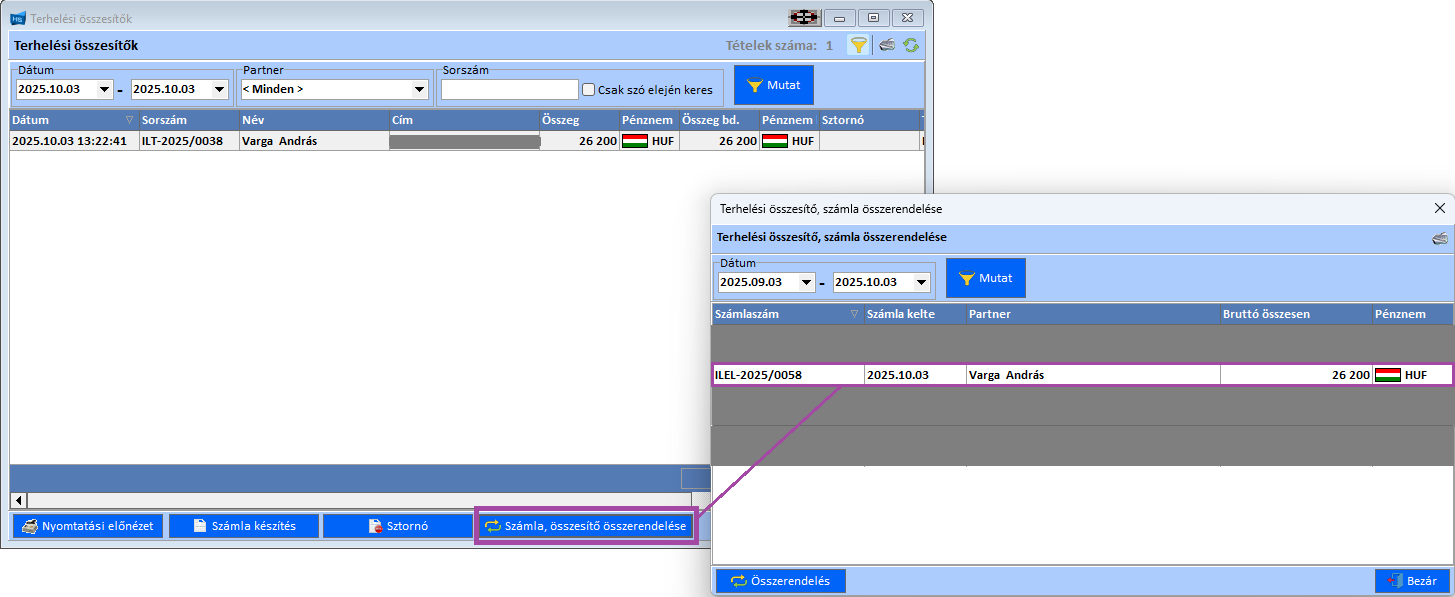Click the left arrow of the horizontal scrollbar
This screenshot has height=597, width=1455.
pos(18,499)
